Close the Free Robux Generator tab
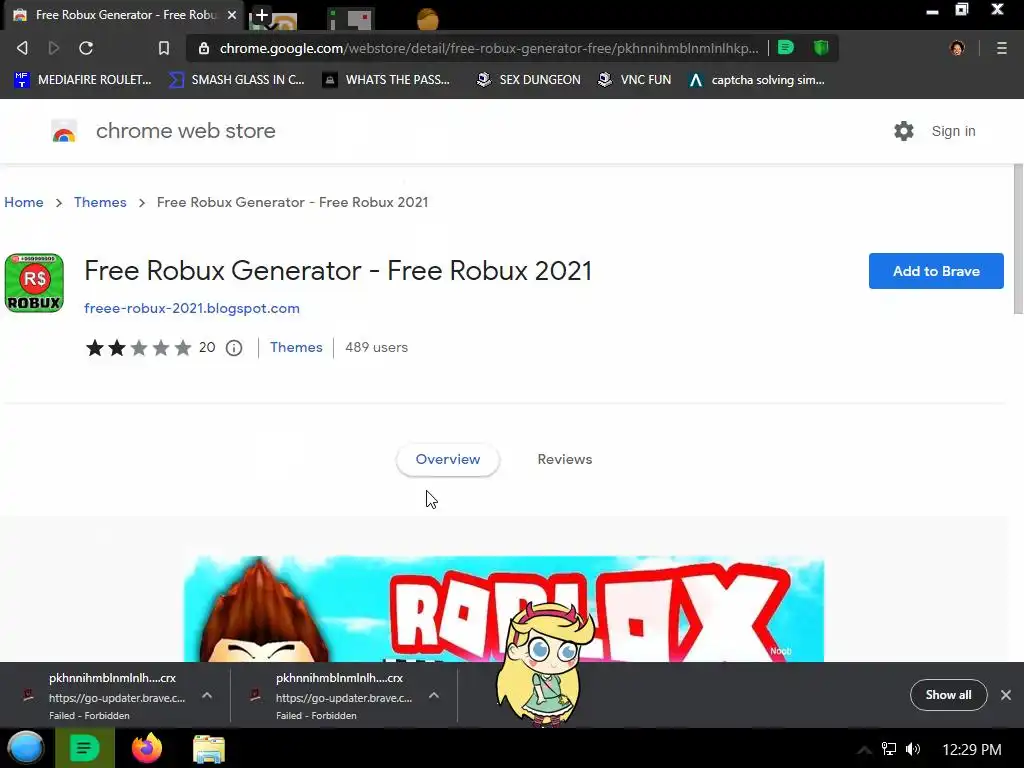Viewport: 1024px width, 768px height. pyautogui.click(x=232, y=14)
